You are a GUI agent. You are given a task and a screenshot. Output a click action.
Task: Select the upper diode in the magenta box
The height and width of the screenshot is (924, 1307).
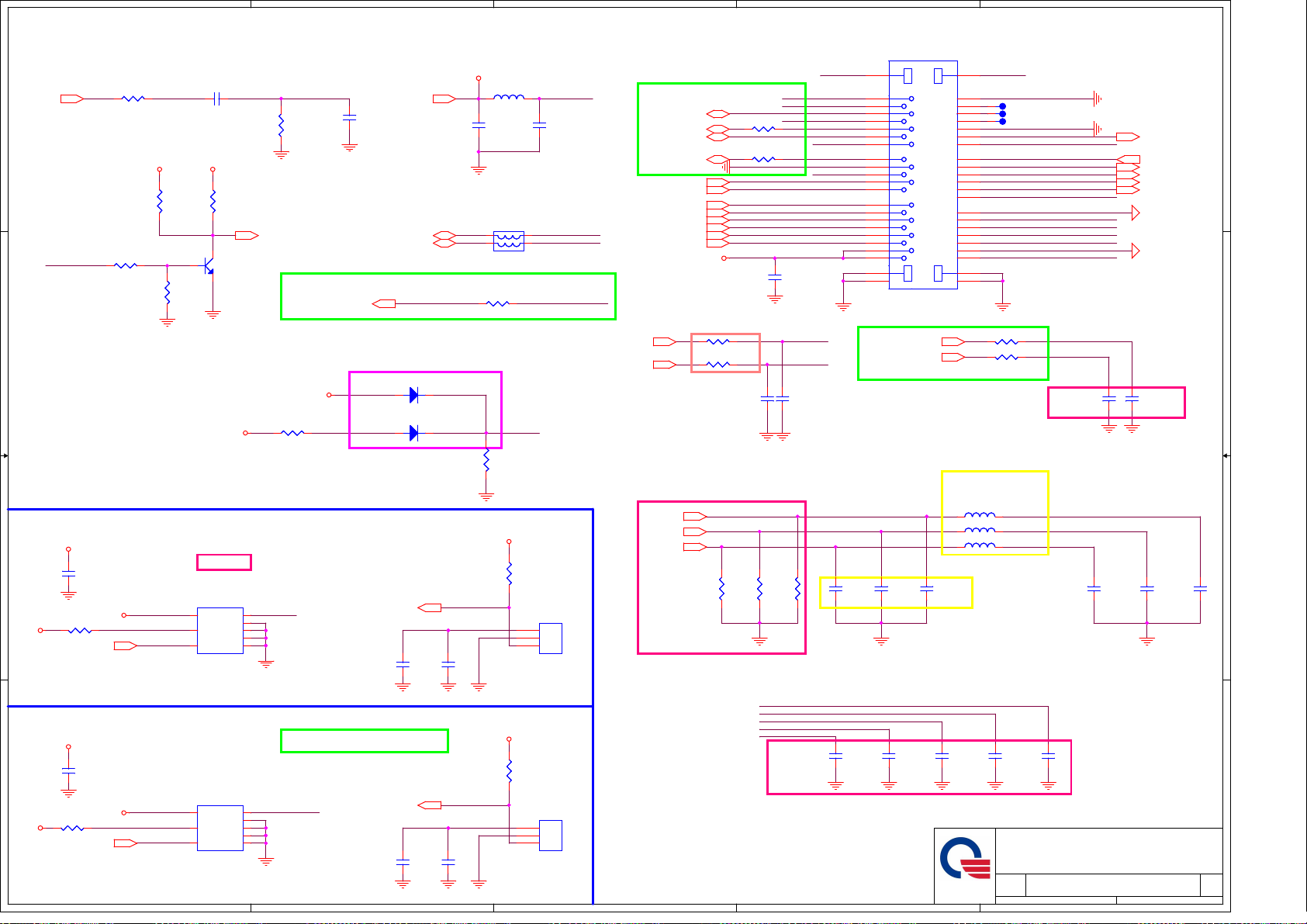click(x=413, y=395)
